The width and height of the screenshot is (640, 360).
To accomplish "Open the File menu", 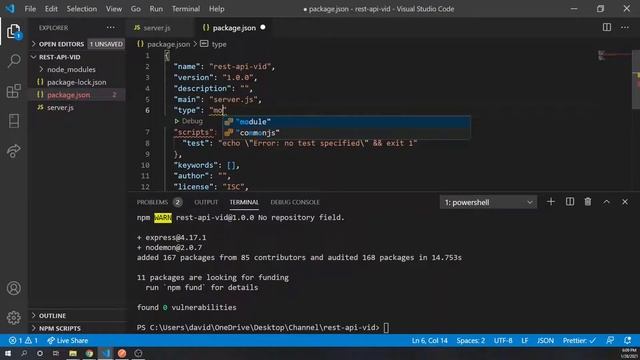I will 30,9.
